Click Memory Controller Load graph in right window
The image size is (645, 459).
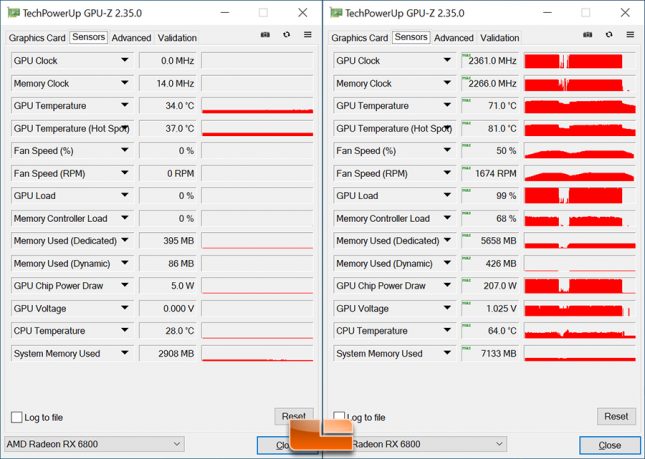click(580, 218)
